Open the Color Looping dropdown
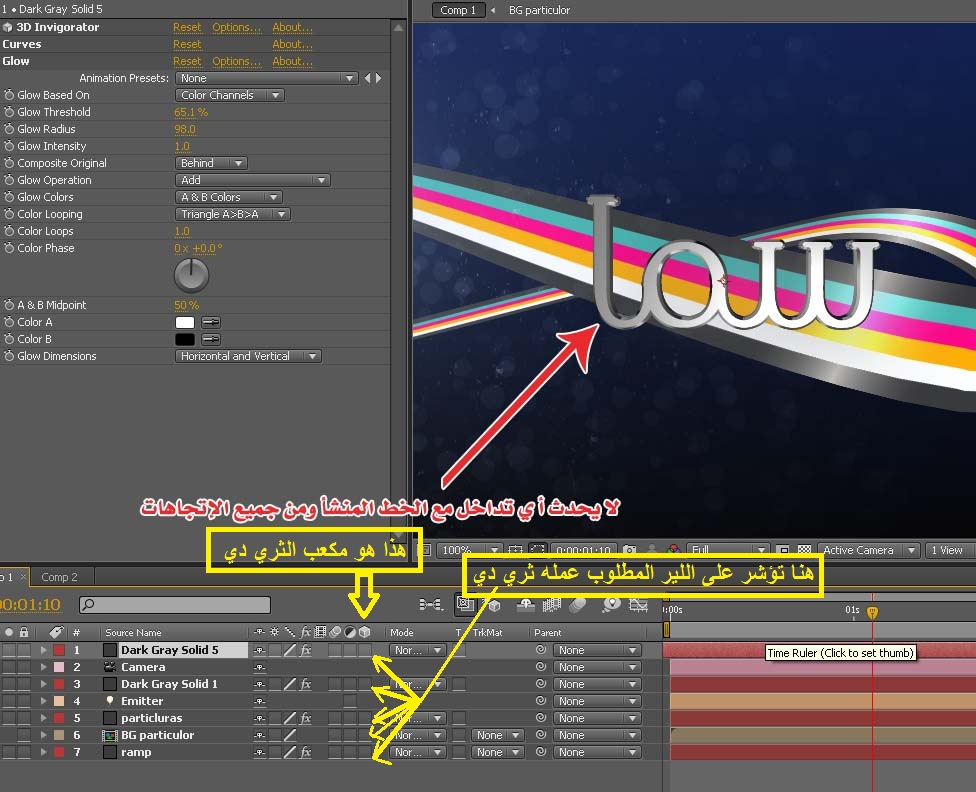 233,214
